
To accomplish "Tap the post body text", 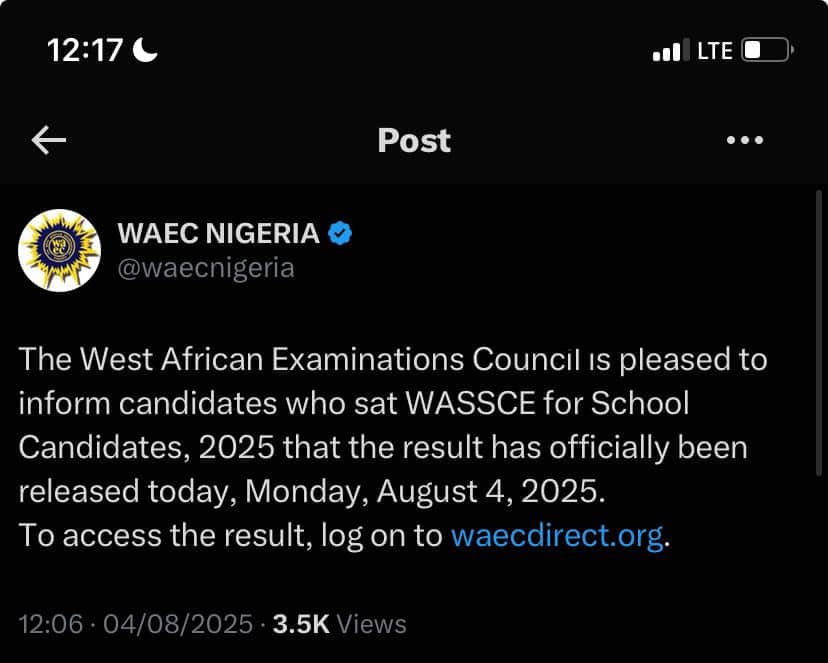I will tap(393, 448).
